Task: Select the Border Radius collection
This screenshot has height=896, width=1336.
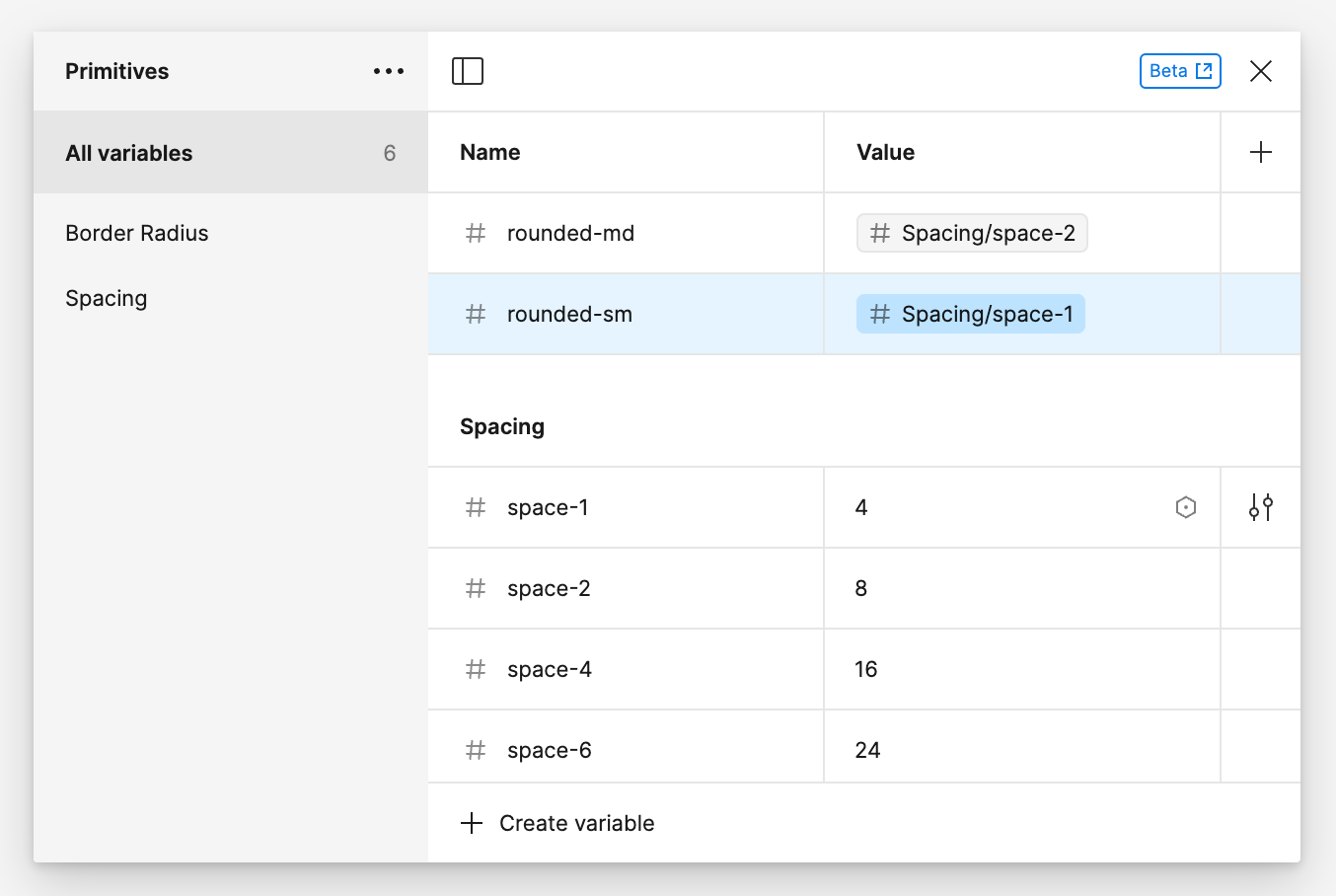Action: [136, 233]
